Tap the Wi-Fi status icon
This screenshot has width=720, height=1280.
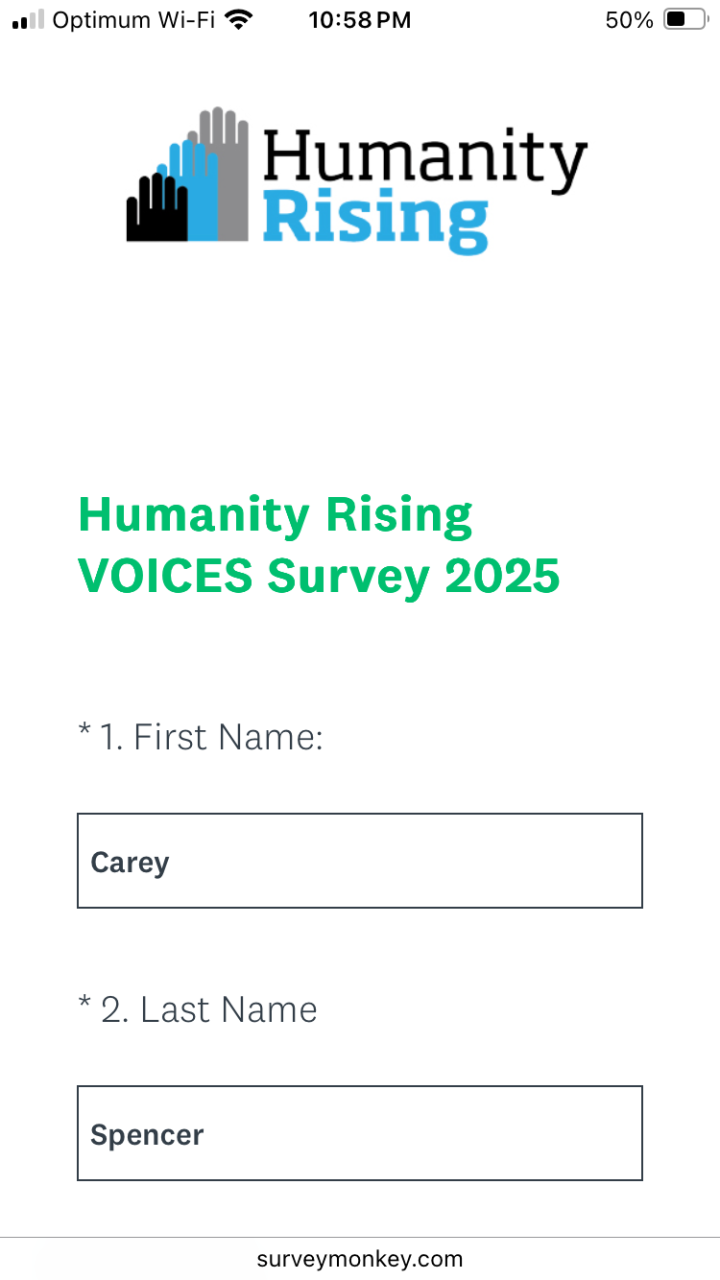pyautogui.click(x=238, y=20)
